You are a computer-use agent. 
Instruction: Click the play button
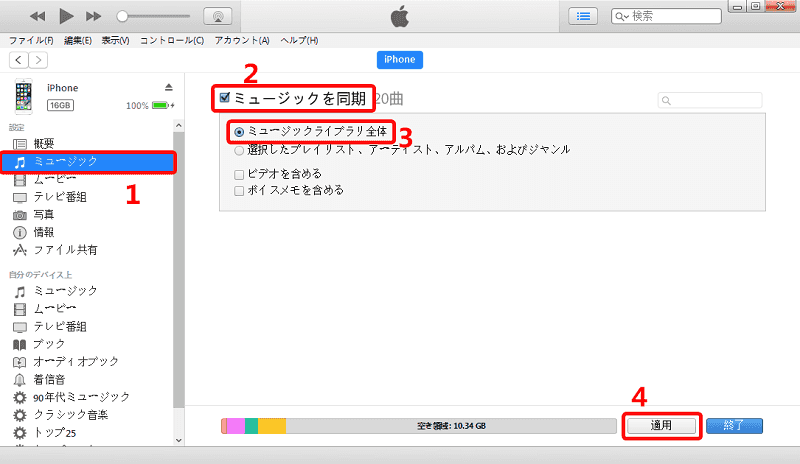pos(66,16)
